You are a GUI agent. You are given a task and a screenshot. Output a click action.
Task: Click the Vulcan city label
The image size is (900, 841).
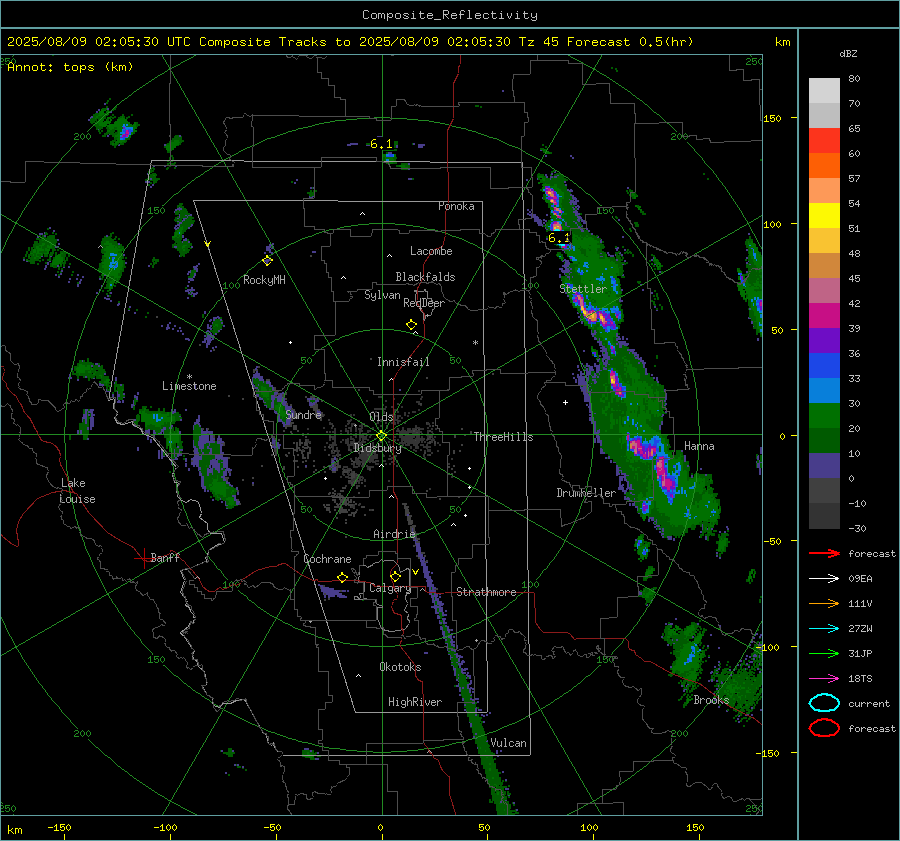point(508,743)
